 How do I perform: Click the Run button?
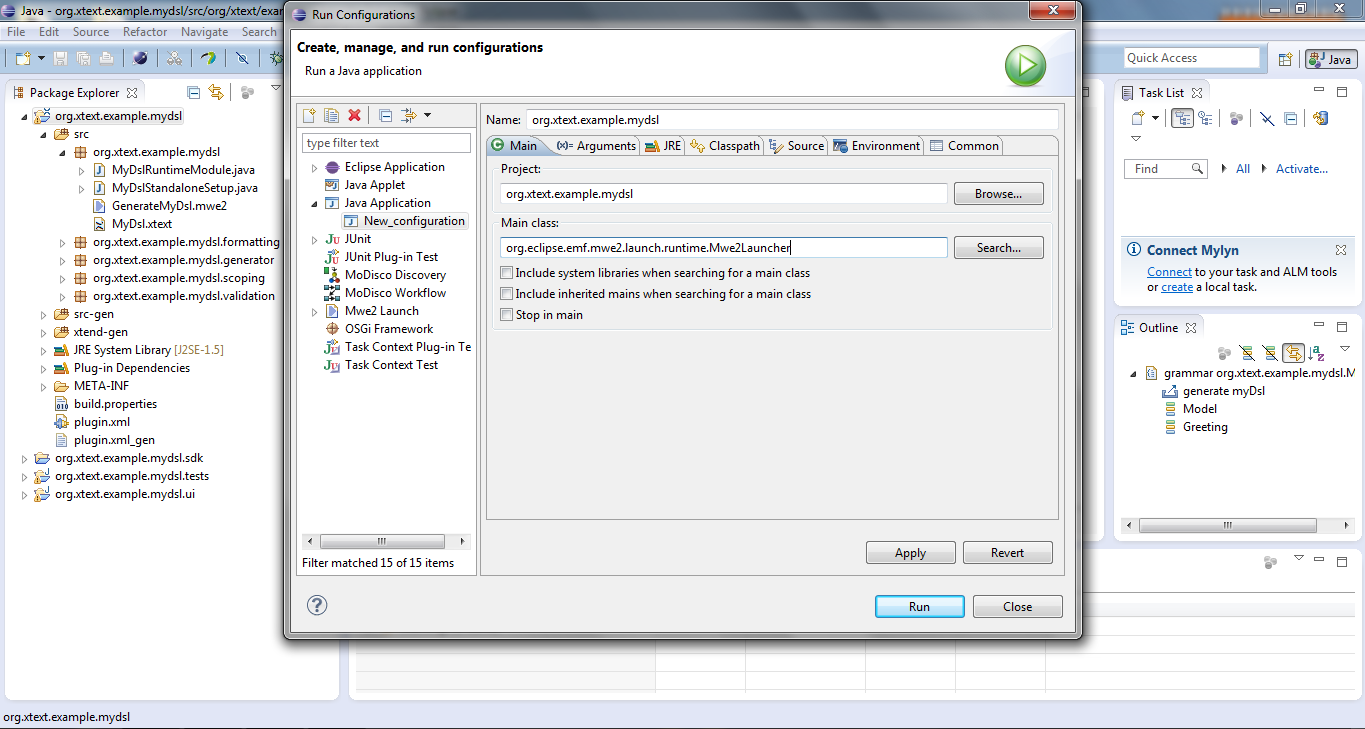919,606
